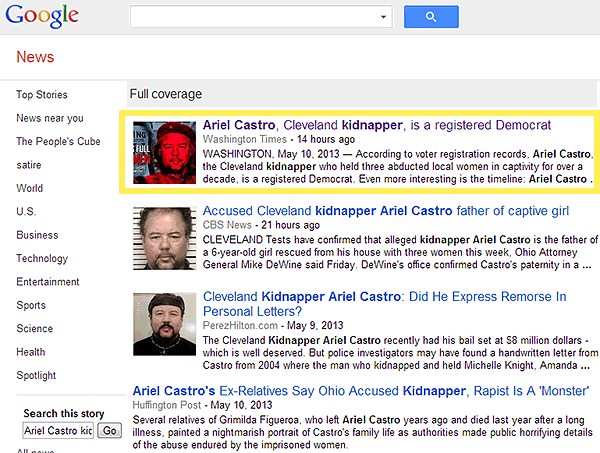
Task: Open News near you section
Action: click(x=50, y=118)
